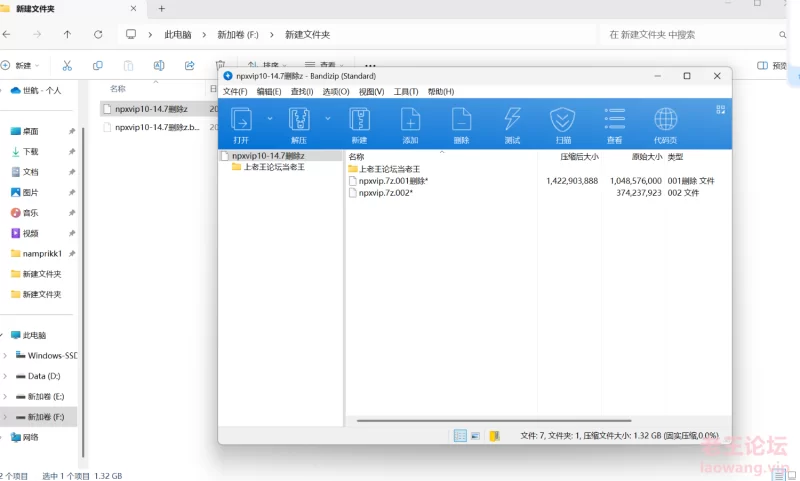Open the 帮助(H) menu in Bandizip
Screen dimensions: 800x481
click(x=440, y=91)
